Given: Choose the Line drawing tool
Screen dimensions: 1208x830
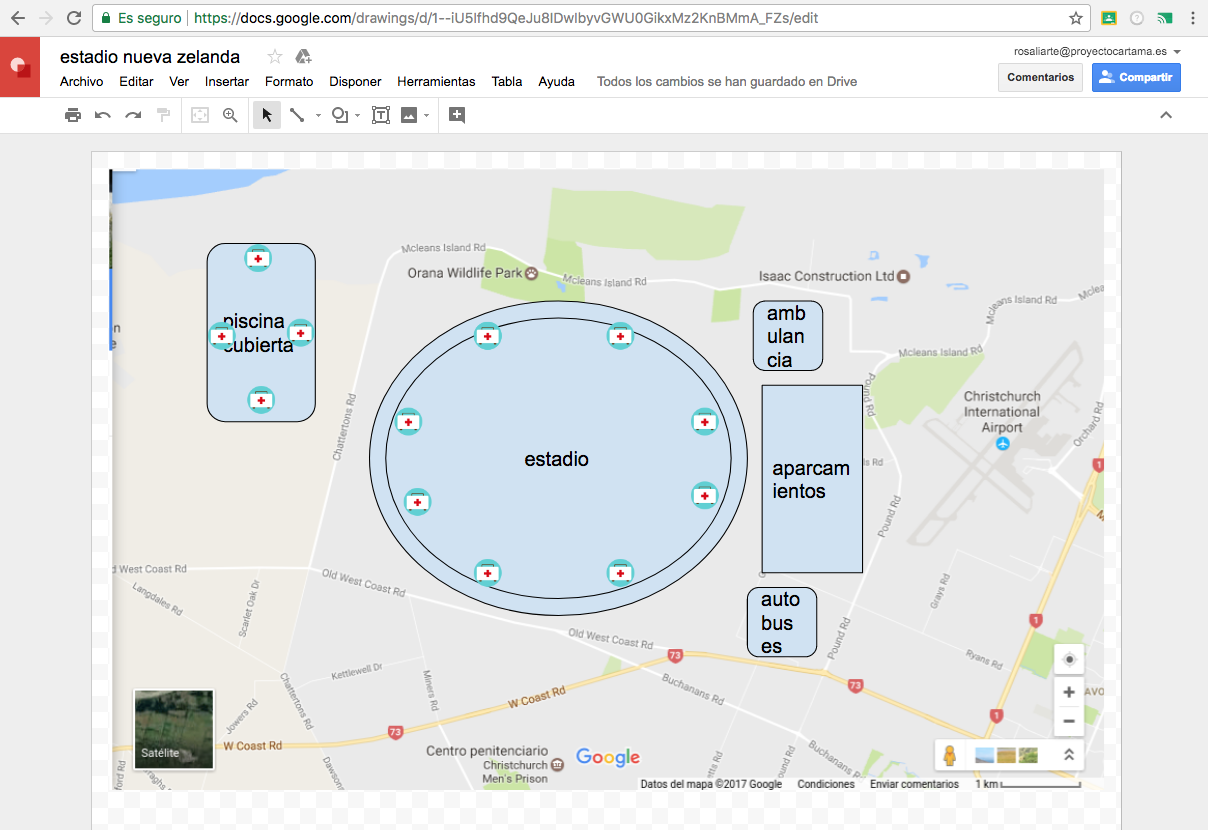Looking at the screenshot, I should click(297, 115).
